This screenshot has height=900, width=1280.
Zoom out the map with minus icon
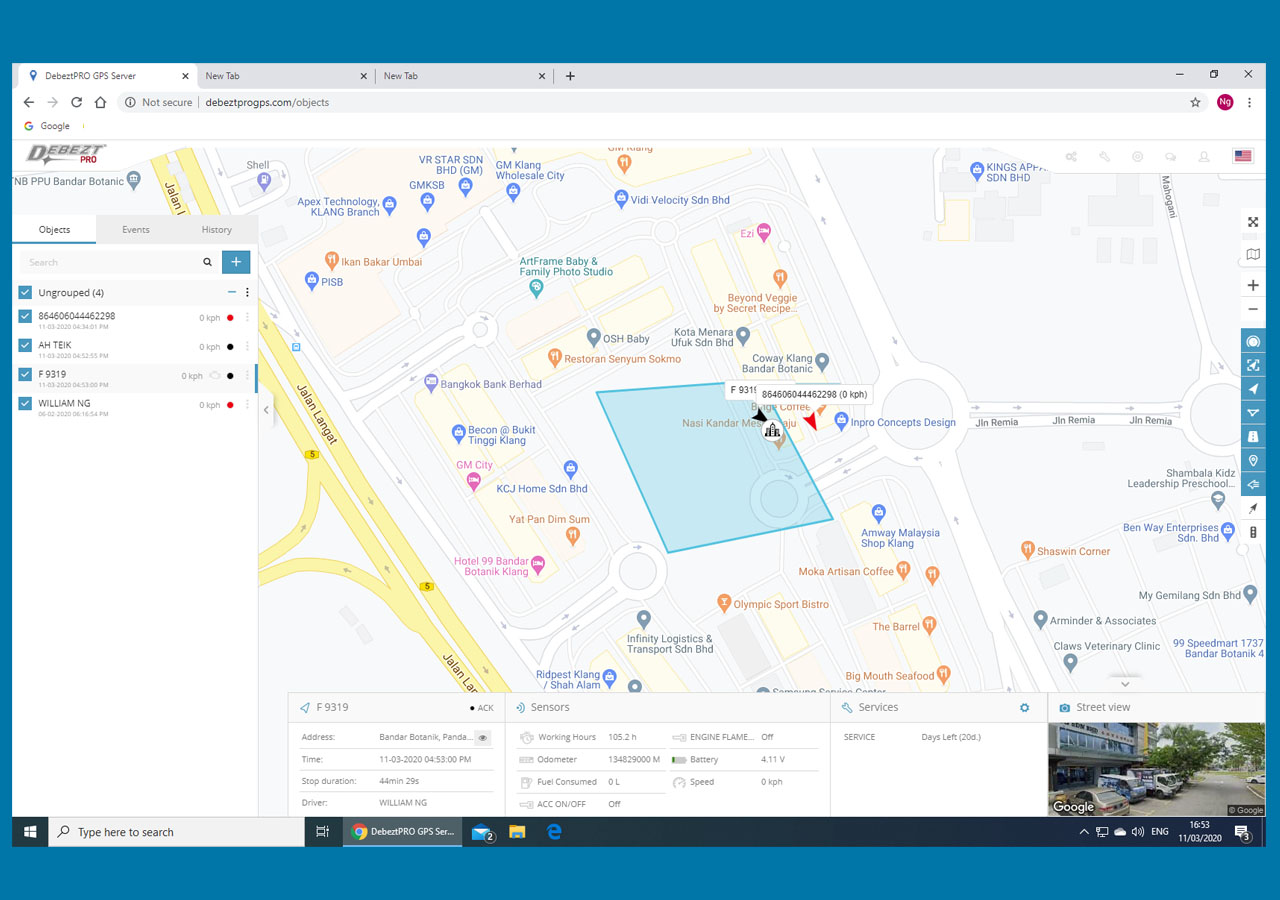point(1253,309)
